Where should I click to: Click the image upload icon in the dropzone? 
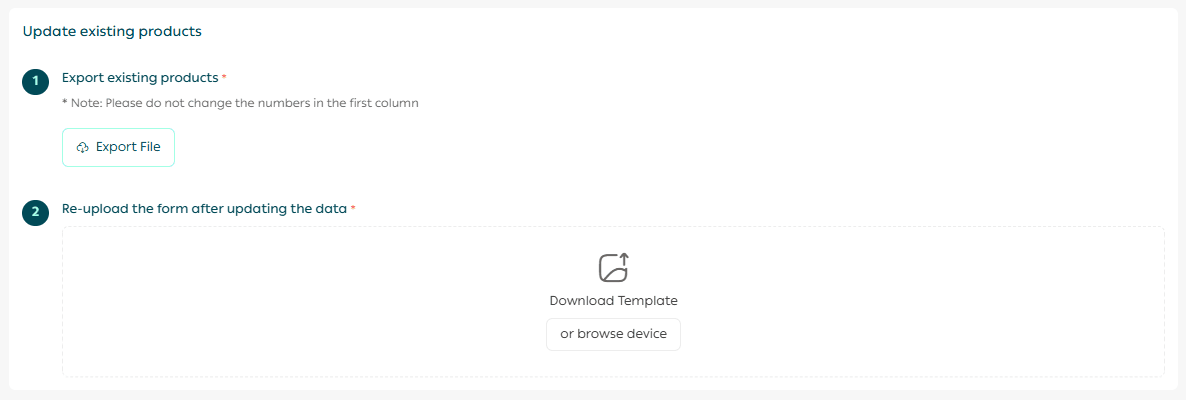click(613, 268)
